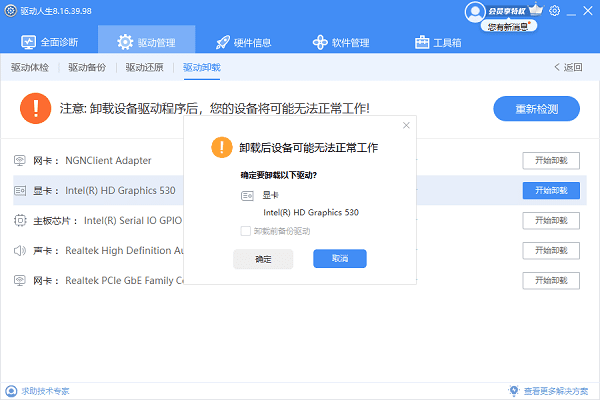Start uninstalling Realtek PCIe GbE Family driver

coord(551,281)
